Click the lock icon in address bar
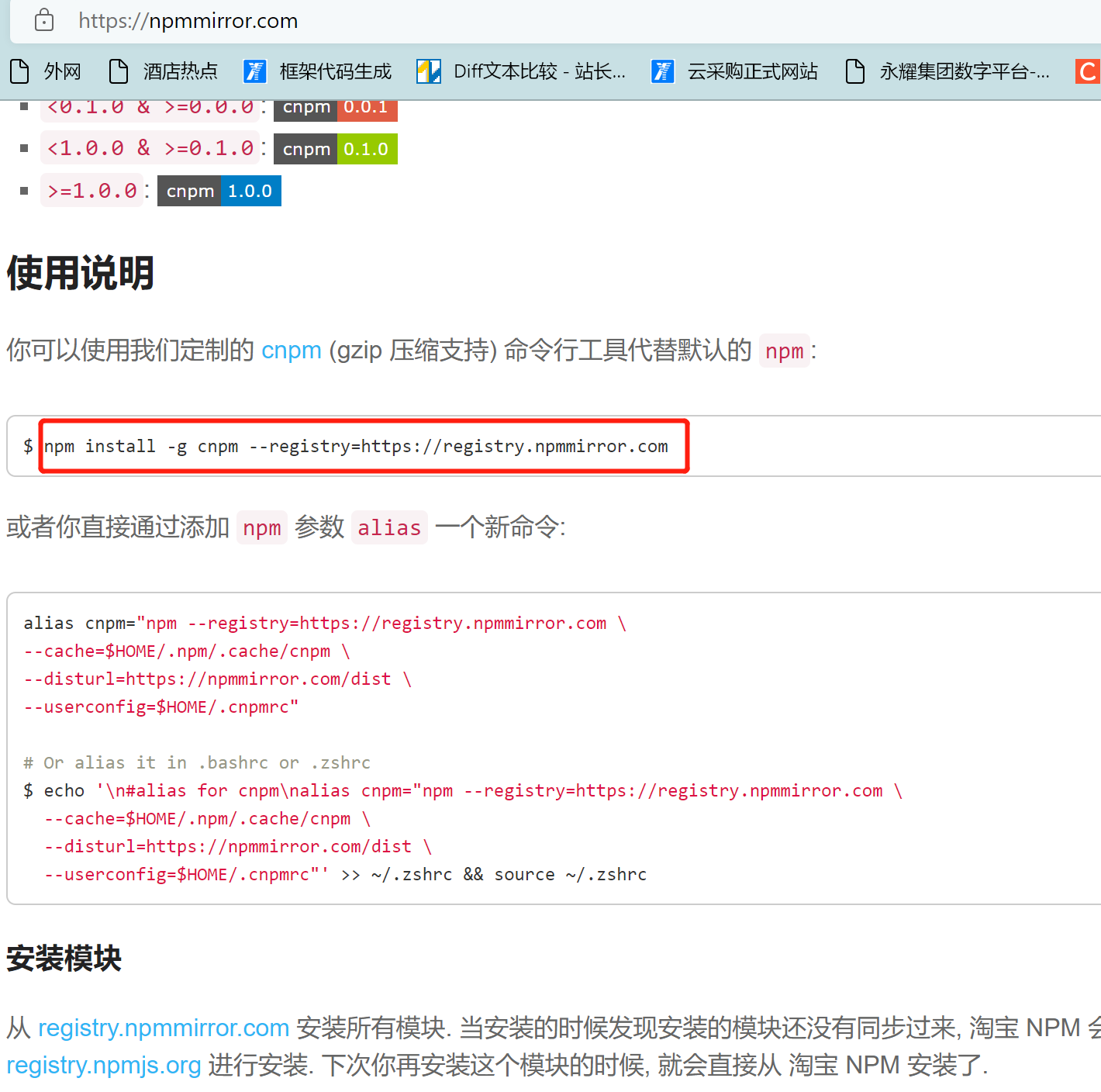This screenshot has width=1101, height=1092. click(44, 20)
